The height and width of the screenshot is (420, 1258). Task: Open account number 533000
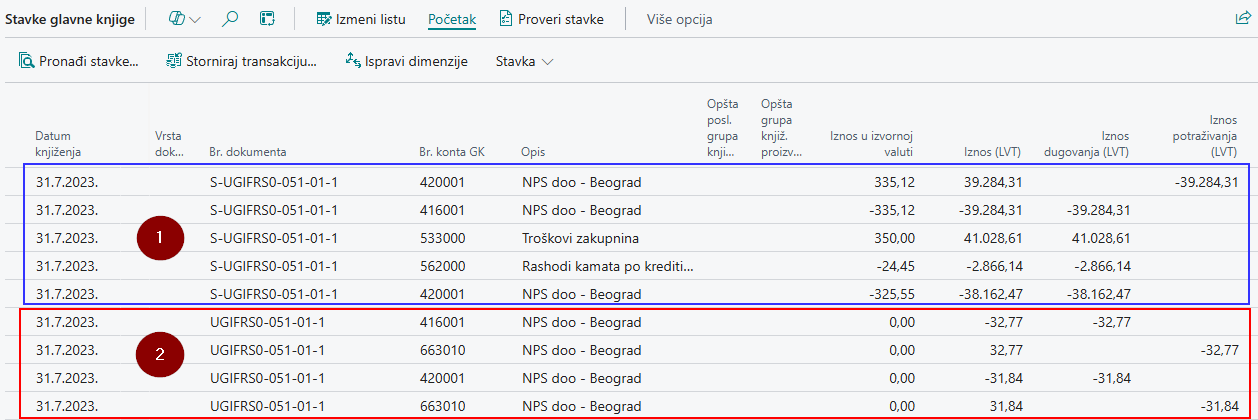442,238
